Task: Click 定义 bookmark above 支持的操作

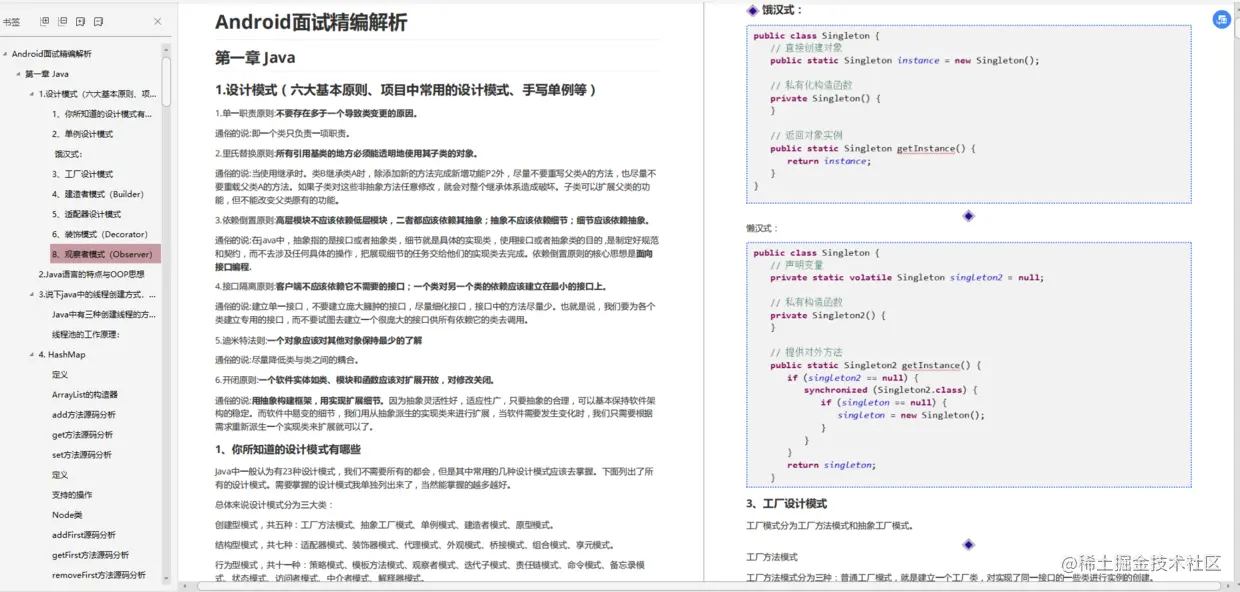Action: pyautogui.click(x=60, y=475)
